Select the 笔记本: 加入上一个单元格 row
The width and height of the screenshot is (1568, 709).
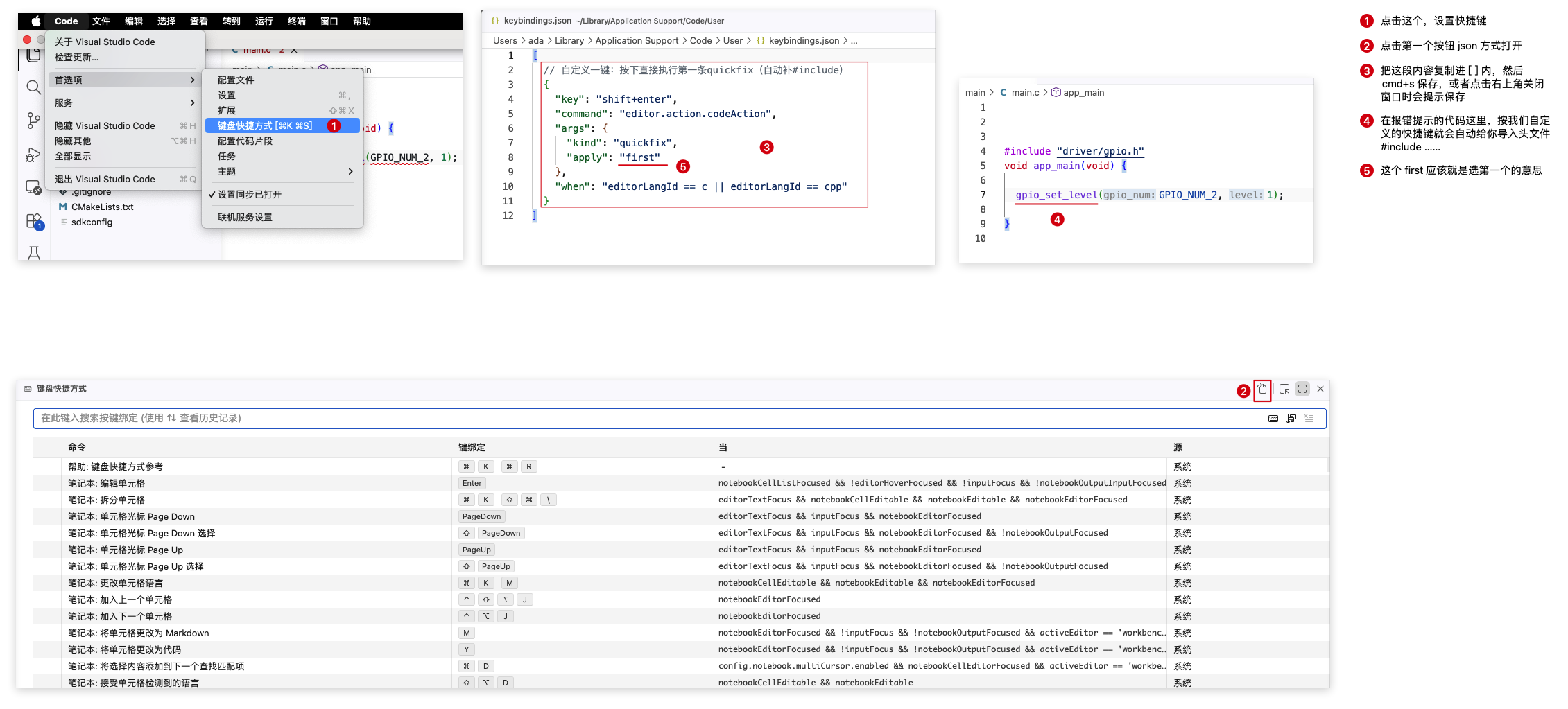pos(681,600)
